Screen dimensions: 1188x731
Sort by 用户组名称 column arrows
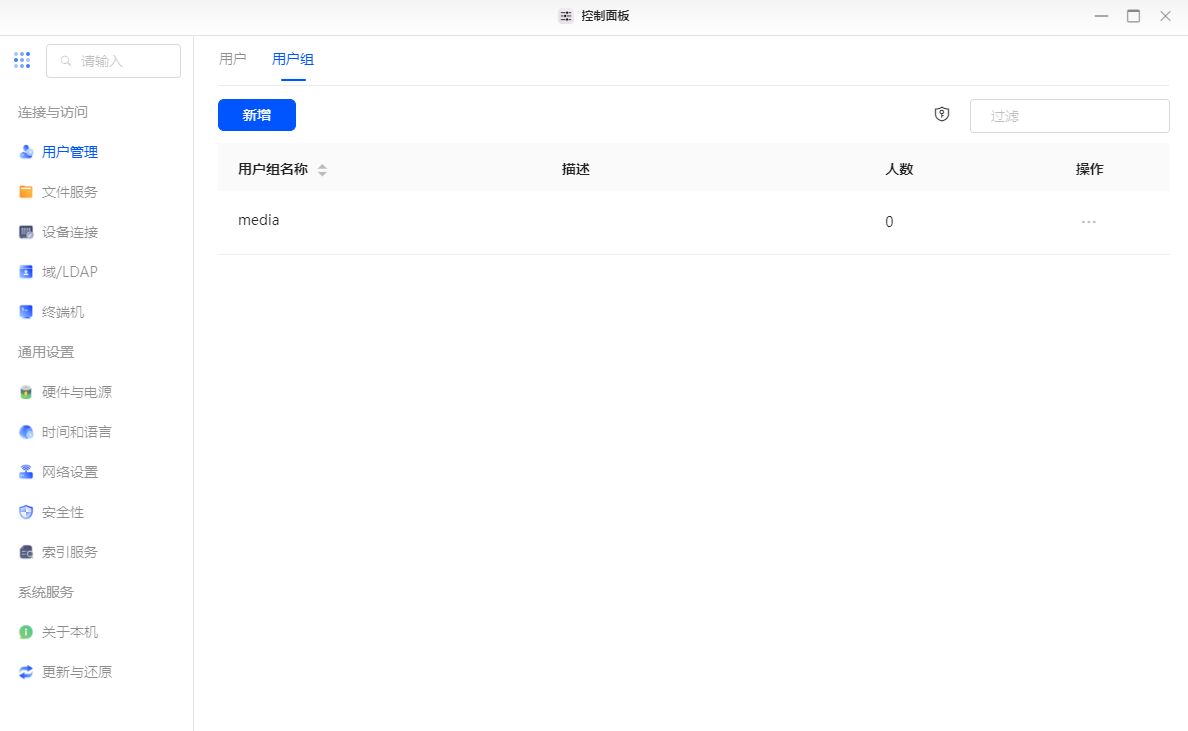(322, 170)
